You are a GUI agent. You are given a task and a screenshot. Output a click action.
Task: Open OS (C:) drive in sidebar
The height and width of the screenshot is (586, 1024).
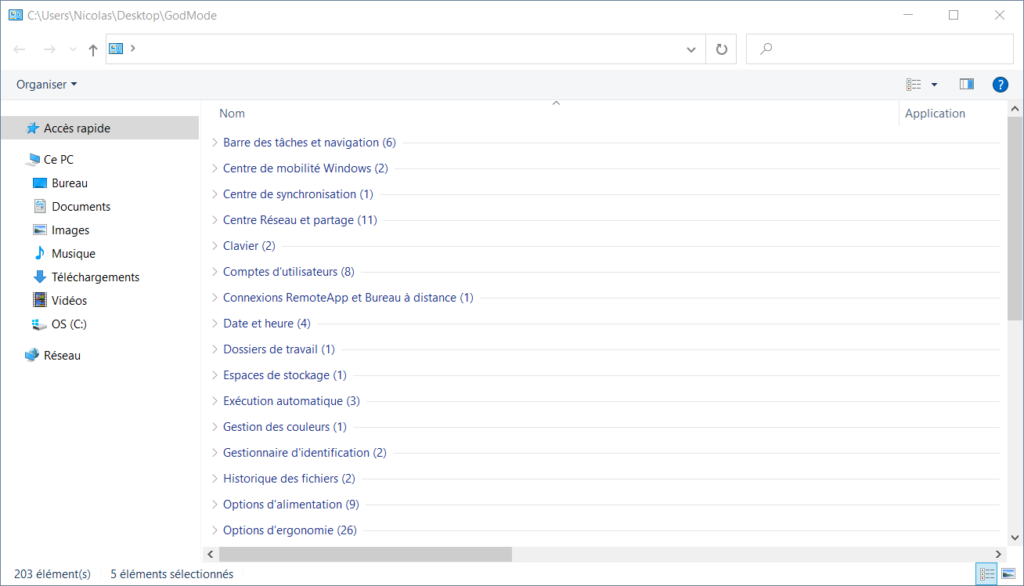69,324
